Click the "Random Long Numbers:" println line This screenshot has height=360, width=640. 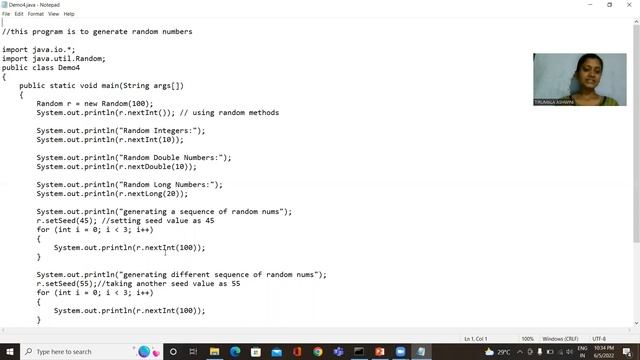130,184
